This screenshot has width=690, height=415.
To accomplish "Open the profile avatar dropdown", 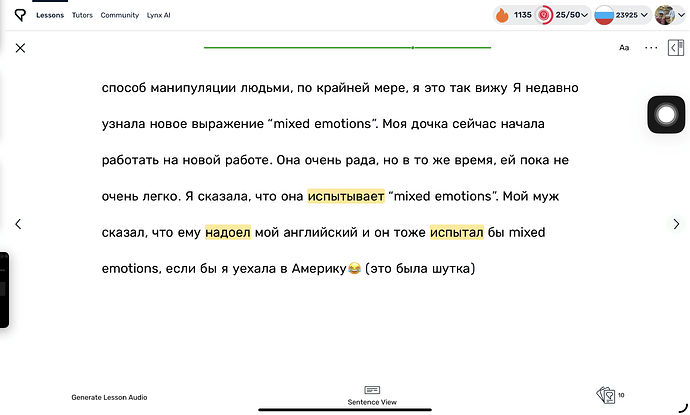I will 669,15.
